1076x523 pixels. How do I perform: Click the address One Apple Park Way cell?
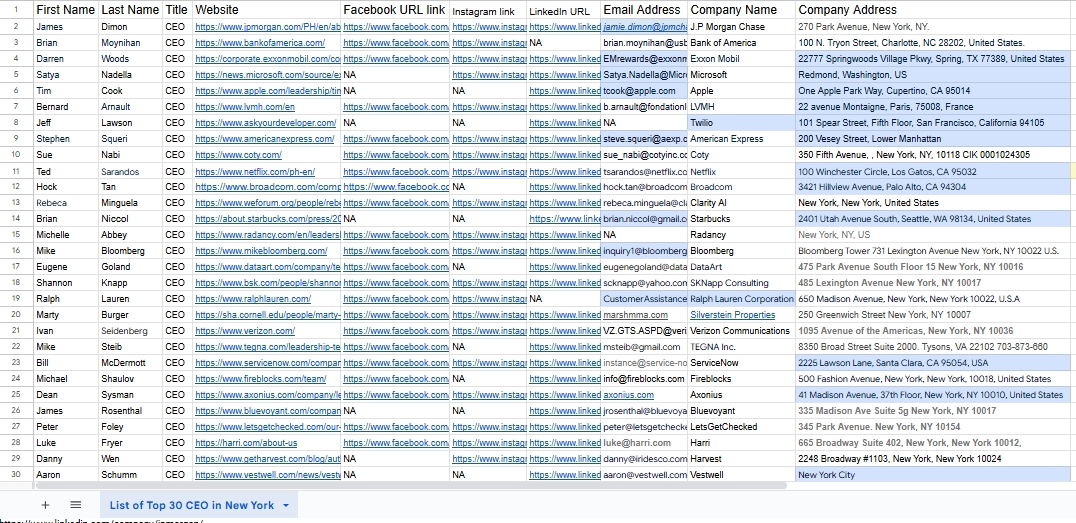point(935,91)
